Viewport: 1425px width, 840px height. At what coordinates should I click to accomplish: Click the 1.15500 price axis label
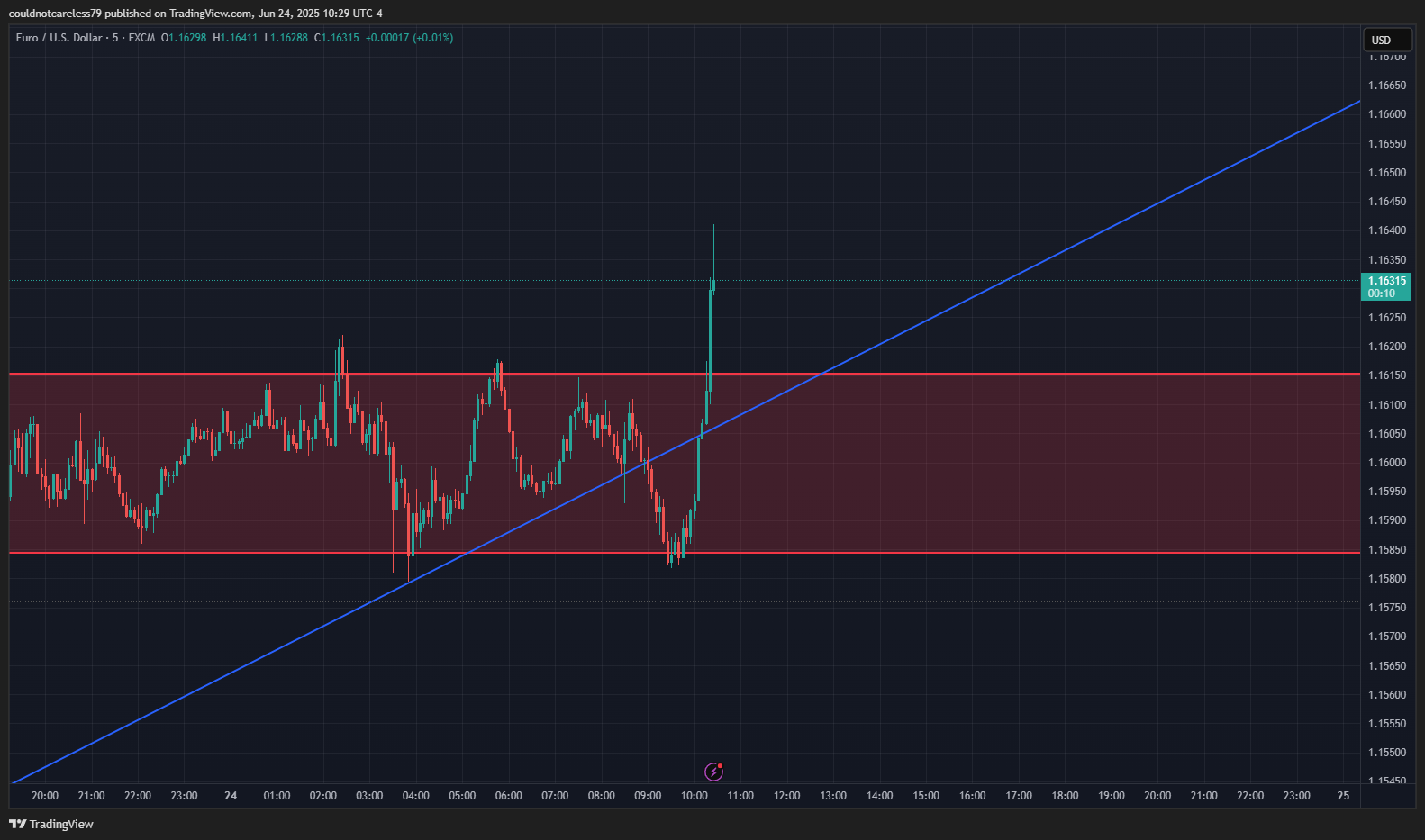pos(1386,753)
